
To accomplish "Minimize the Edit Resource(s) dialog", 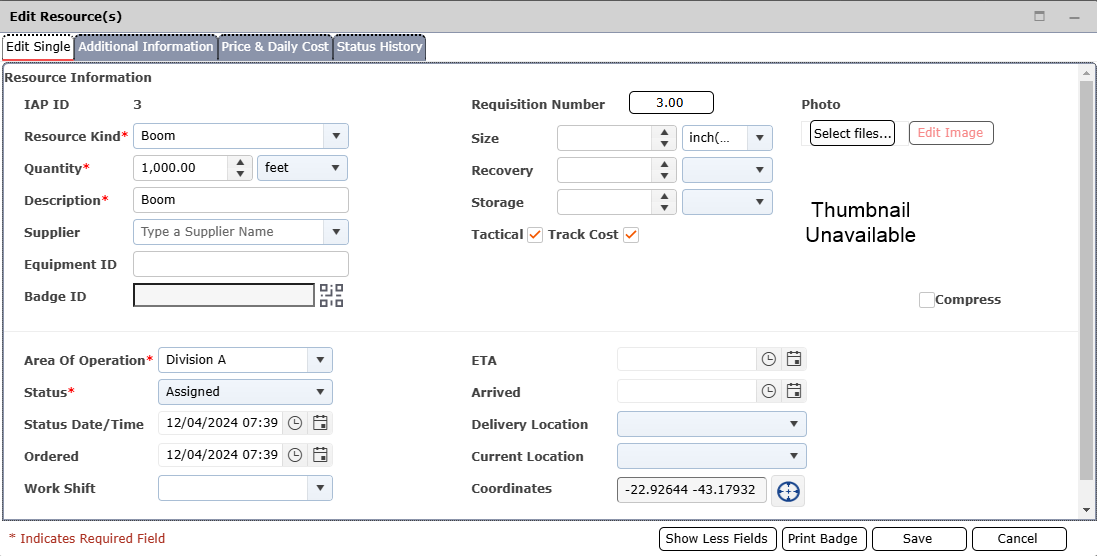I will click(x=1074, y=17).
